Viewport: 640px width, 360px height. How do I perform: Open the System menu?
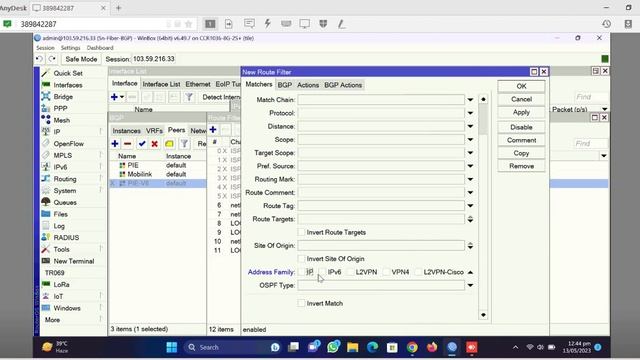click(64, 191)
